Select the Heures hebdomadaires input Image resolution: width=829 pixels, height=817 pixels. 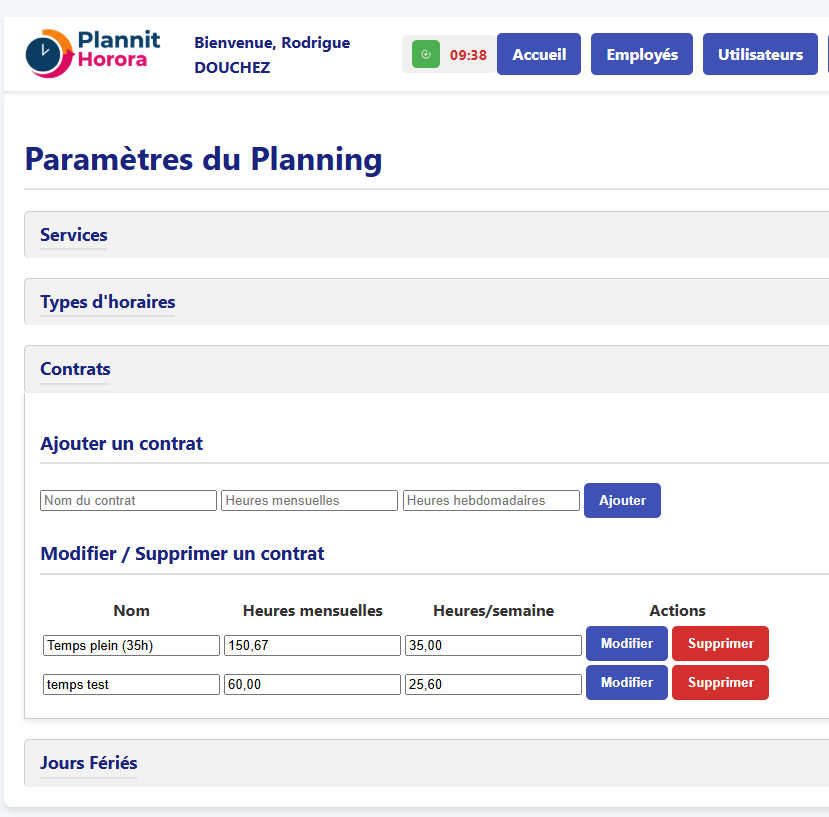[491, 500]
